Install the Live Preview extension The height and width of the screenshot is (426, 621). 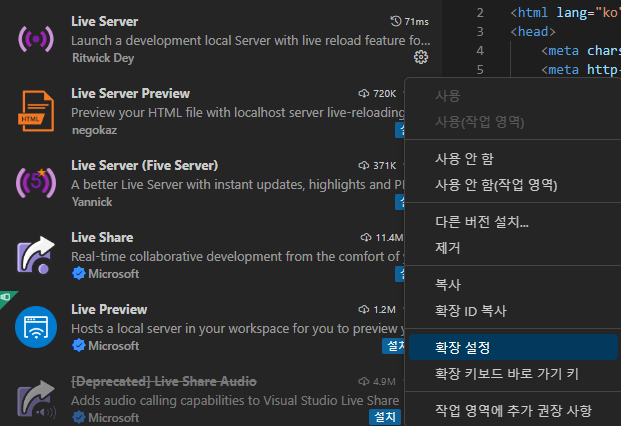coord(394,346)
